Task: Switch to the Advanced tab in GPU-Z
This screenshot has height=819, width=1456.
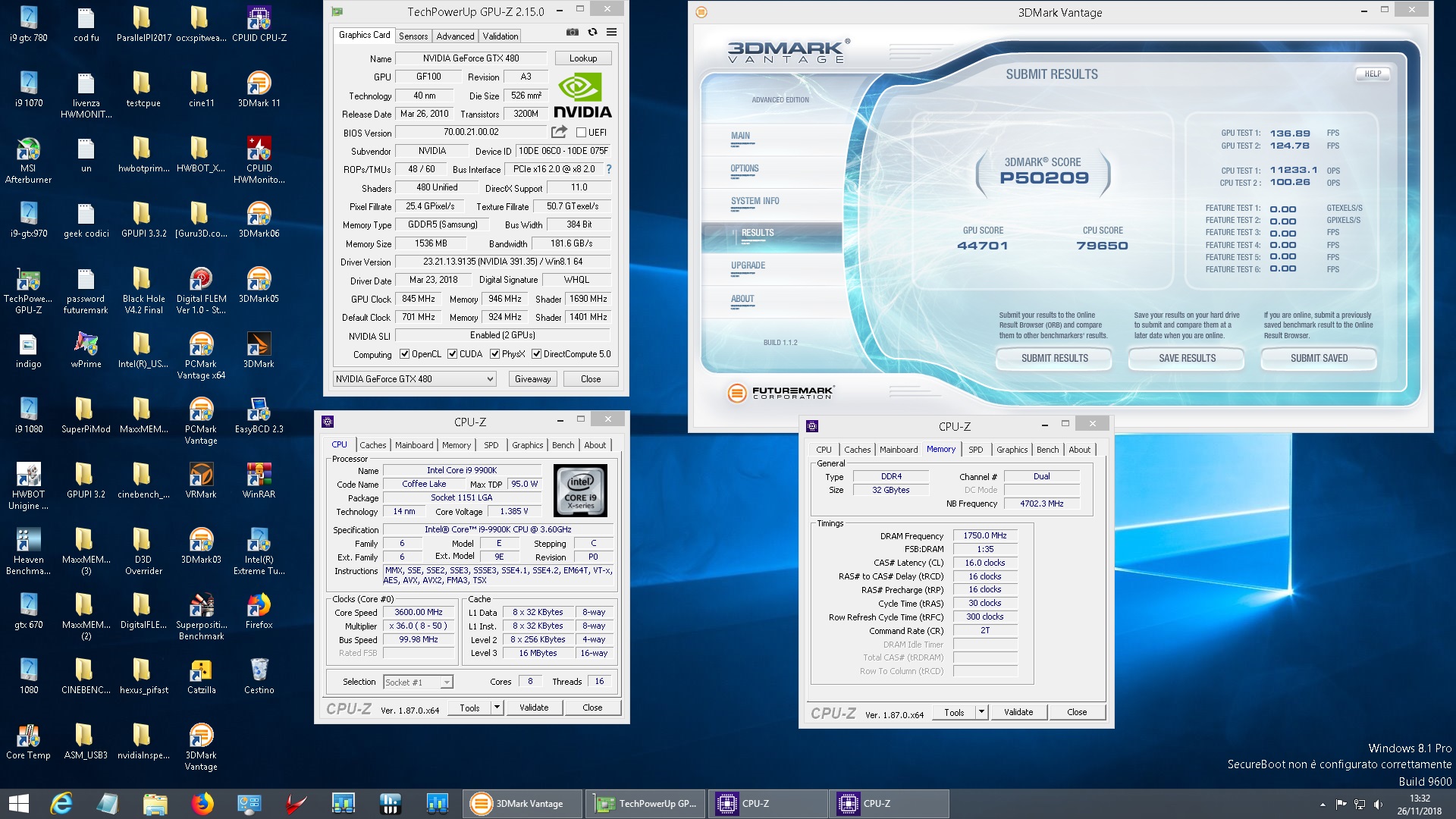Action: [x=455, y=36]
